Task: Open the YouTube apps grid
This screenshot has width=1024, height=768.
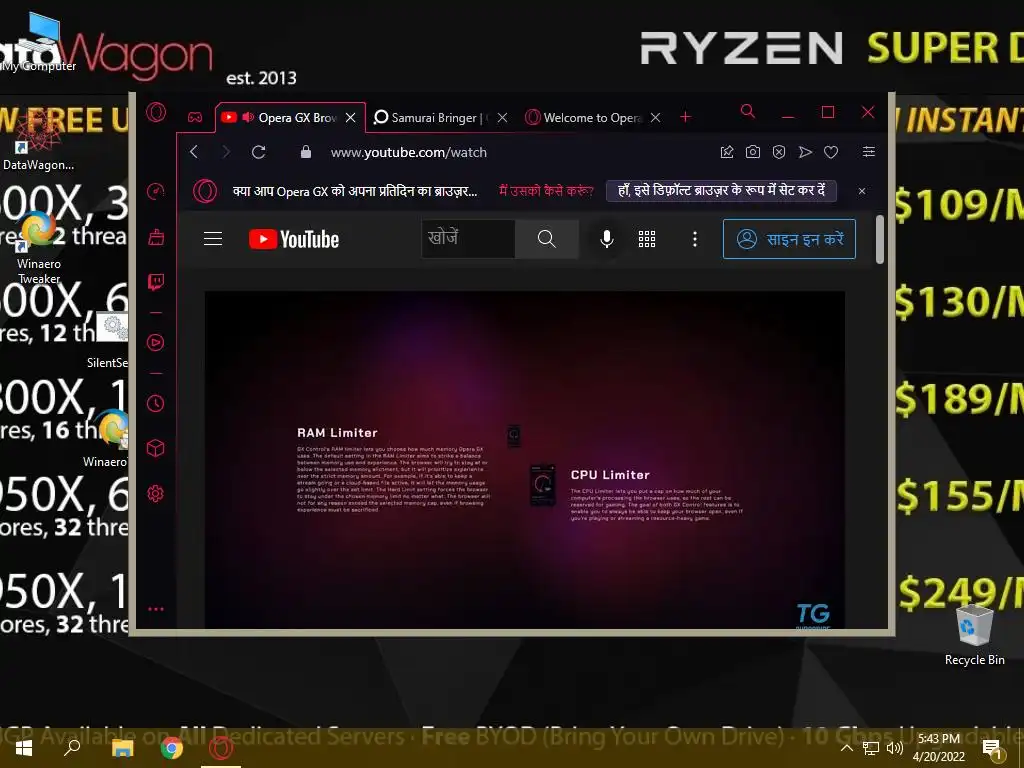Action: [647, 239]
